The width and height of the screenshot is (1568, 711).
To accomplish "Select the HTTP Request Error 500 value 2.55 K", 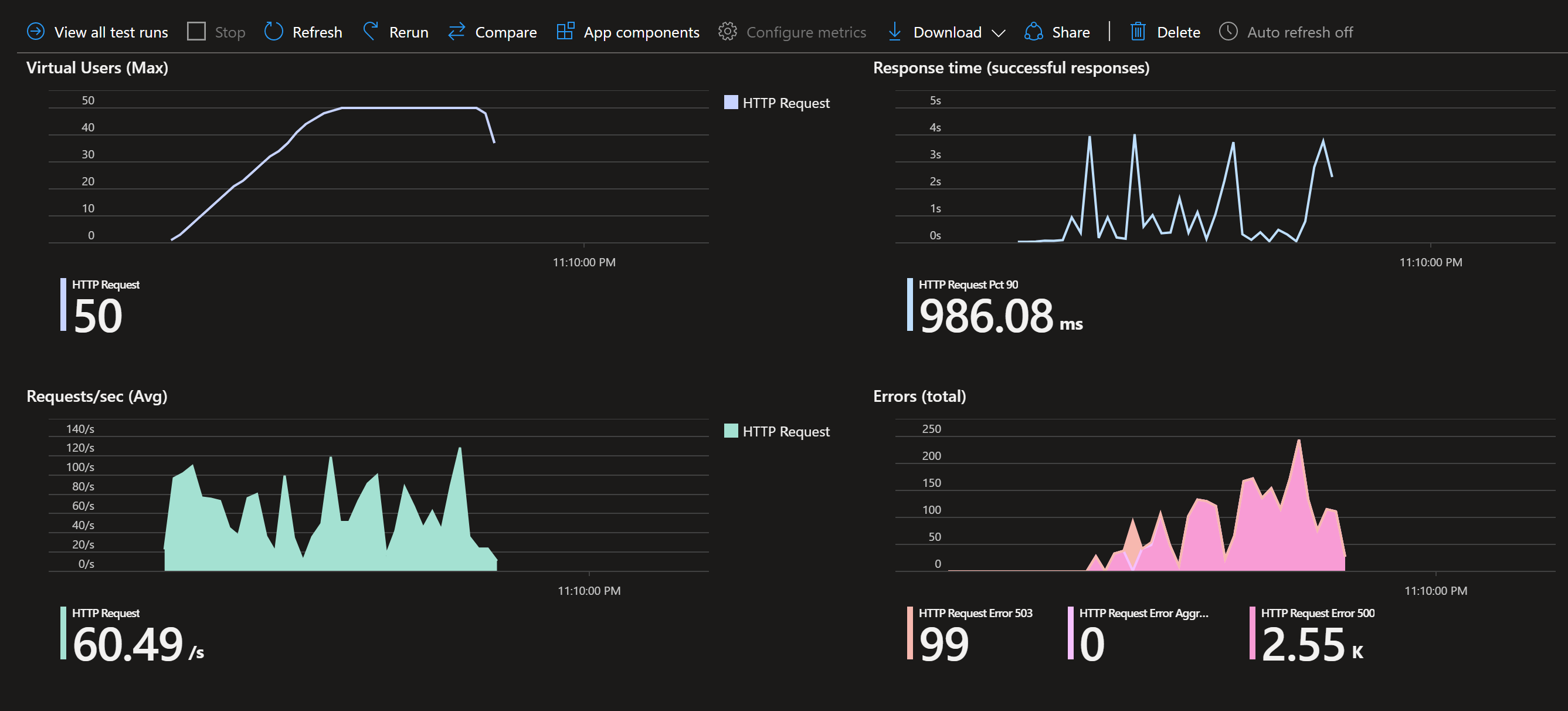I will point(1312,644).
